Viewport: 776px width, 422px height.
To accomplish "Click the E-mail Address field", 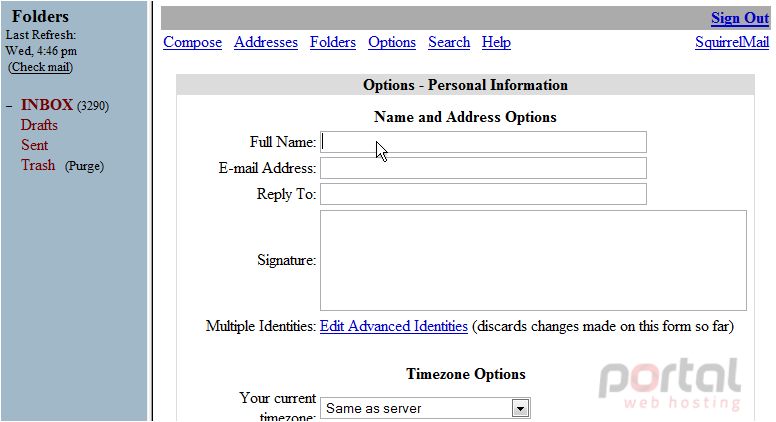I will pos(483,168).
